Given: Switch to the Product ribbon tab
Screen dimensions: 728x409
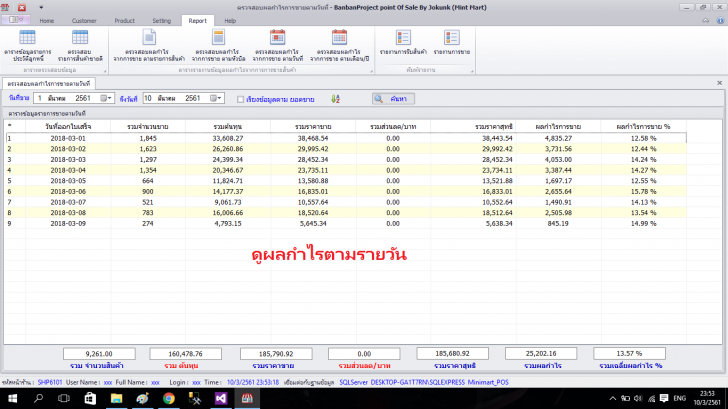Looking at the screenshot, I should pos(124,21).
